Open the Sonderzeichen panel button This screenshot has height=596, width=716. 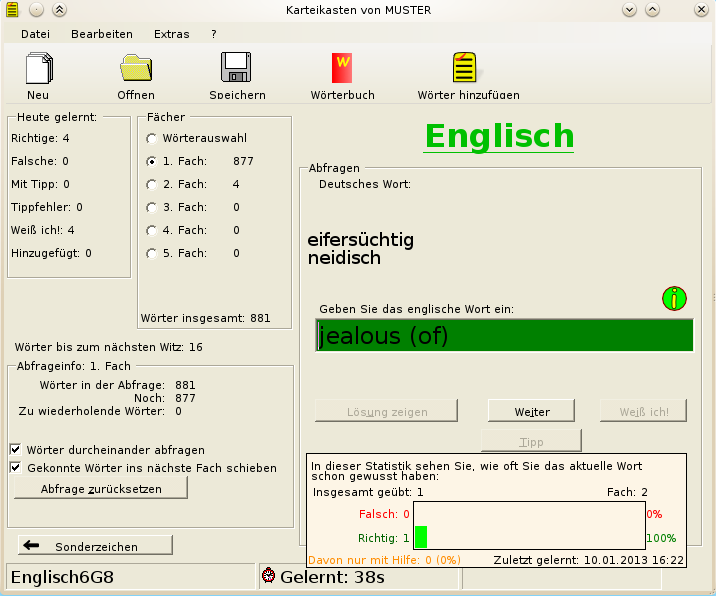[x=95, y=545]
